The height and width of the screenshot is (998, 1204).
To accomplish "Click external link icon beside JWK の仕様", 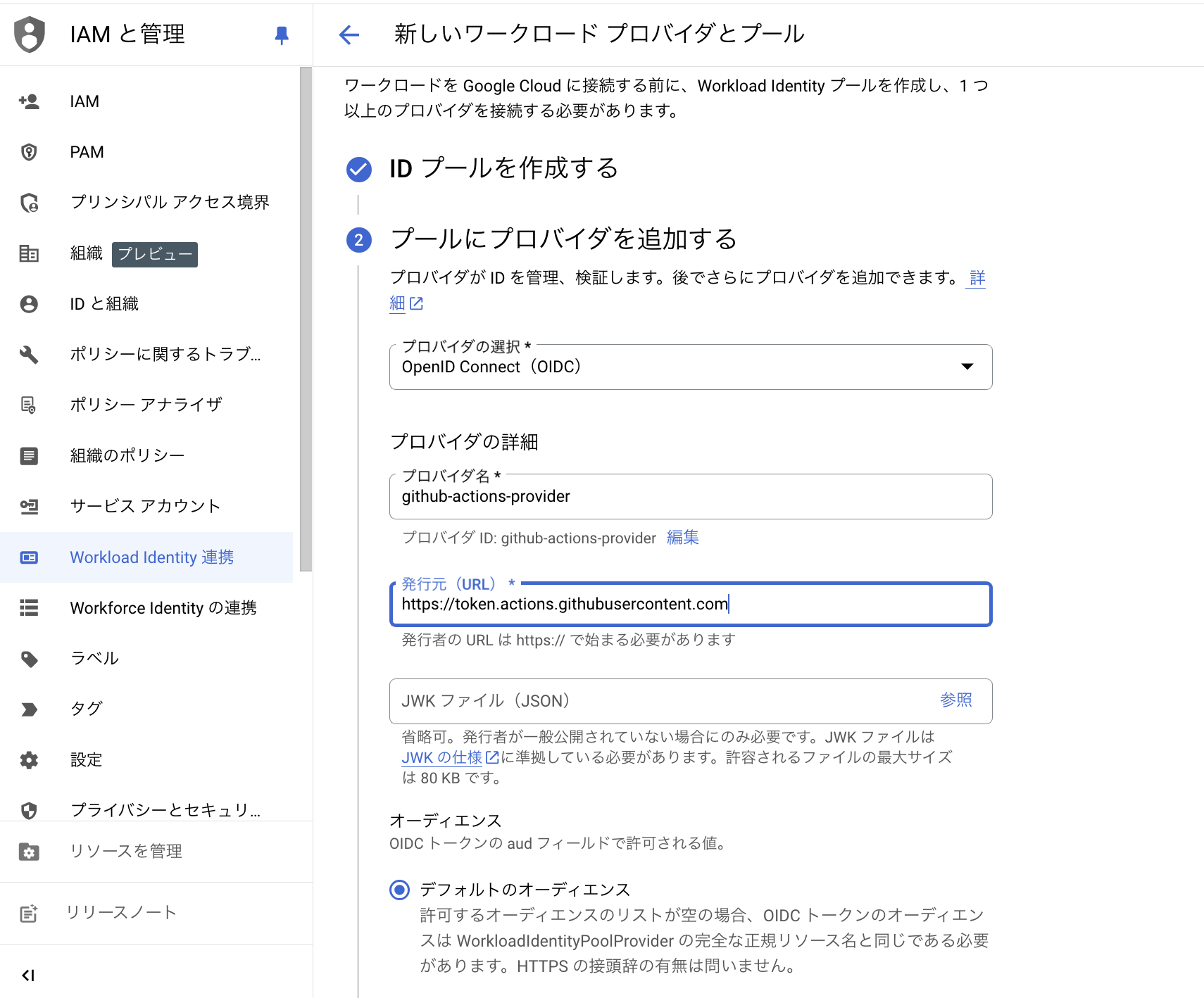I will pos(493,757).
